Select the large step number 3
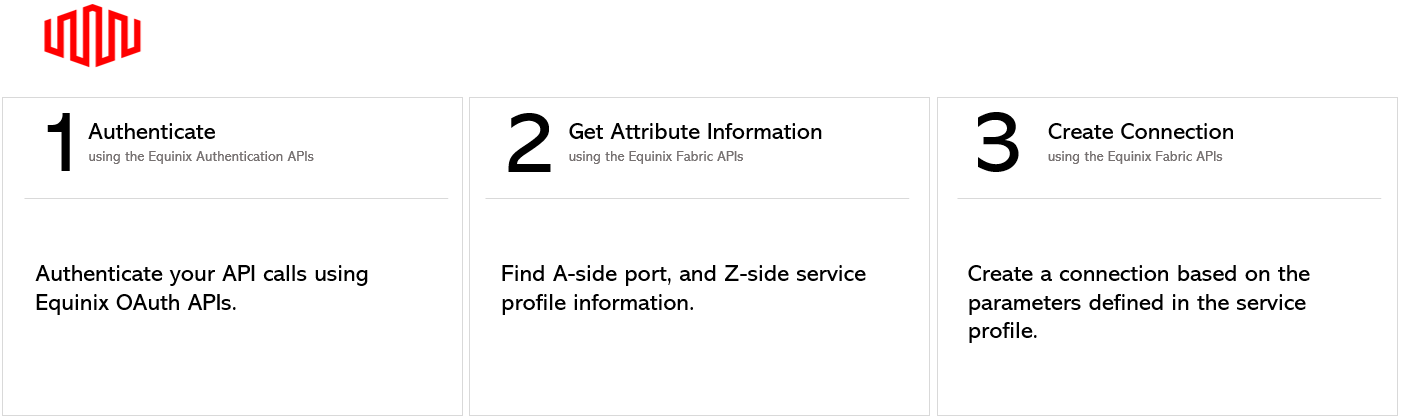 pos(997,143)
